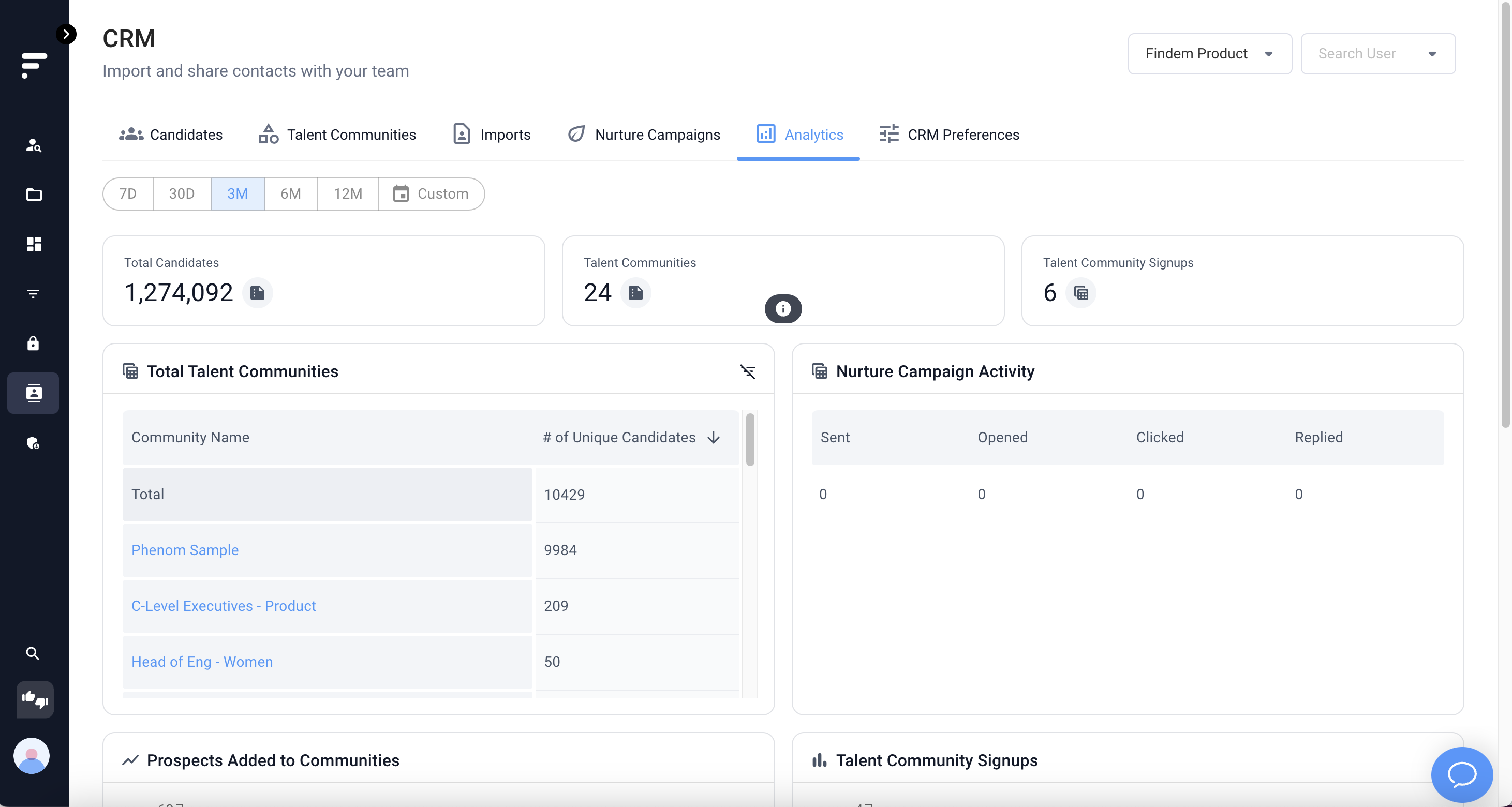Viewport: 1512px width, 807px height.
Task: Select the 30D time range
Action: (182, 193)
